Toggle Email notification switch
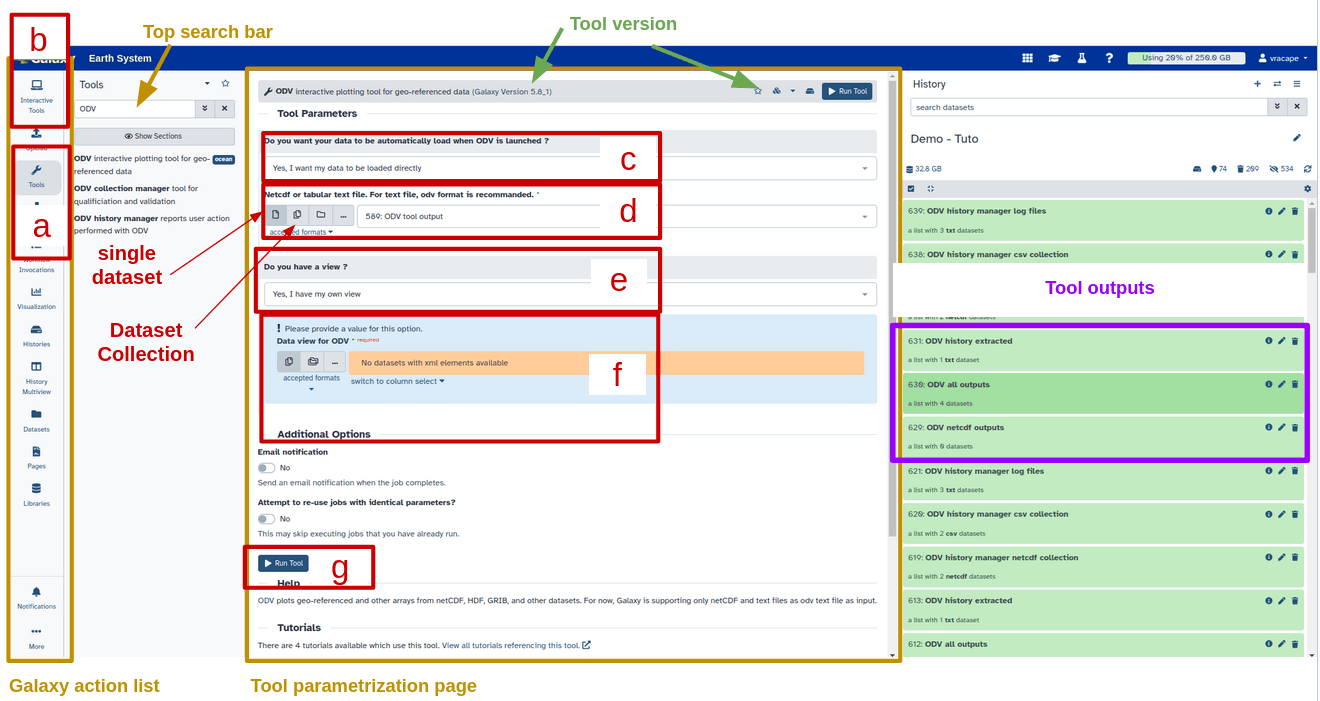The width and height of the screenshot is (1320, 701). [x=266, y=467]
